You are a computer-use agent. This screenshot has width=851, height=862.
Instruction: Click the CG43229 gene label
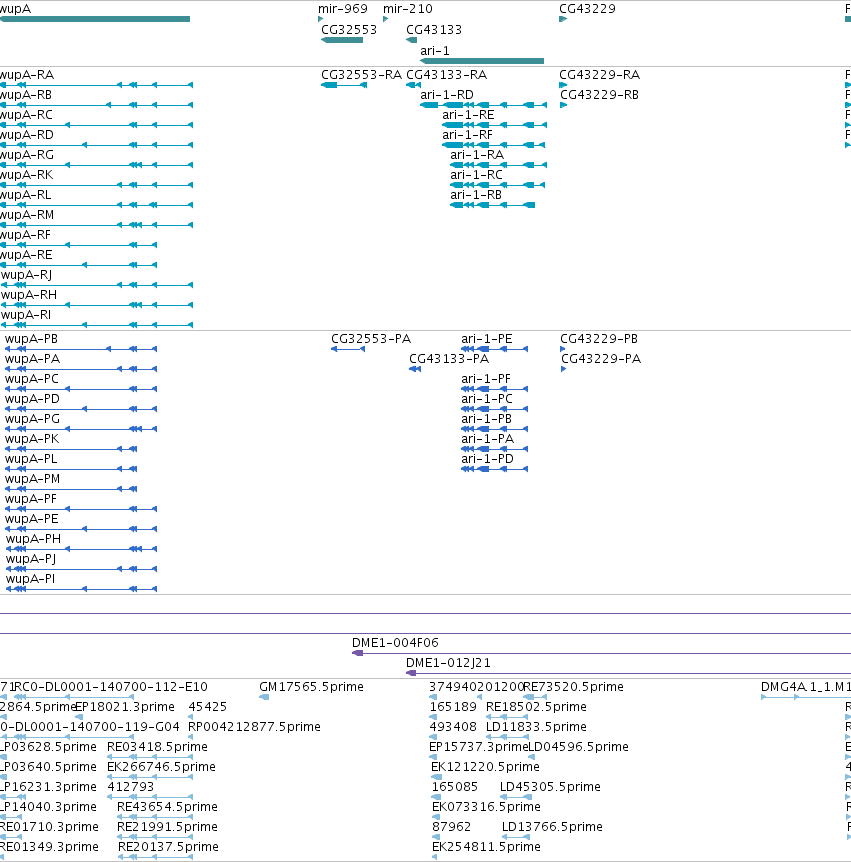[x=587, y=9]
